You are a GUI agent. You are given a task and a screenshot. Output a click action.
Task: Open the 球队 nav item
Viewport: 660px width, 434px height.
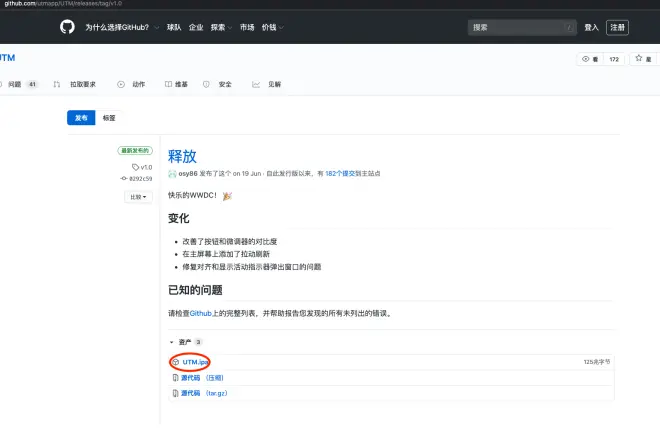(x=174, y=27)
